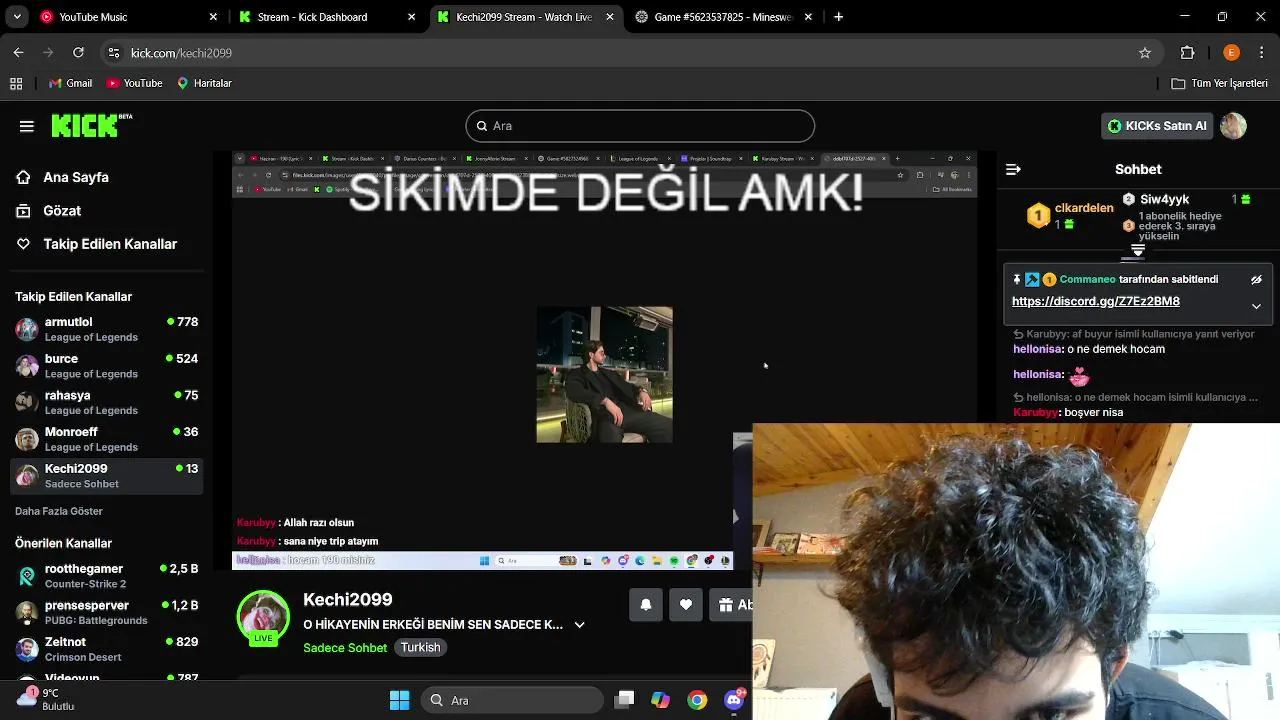The image size is (1280, 720).
Task: Click Daha Fazla Göster
Action: click(x=59, y=511)
